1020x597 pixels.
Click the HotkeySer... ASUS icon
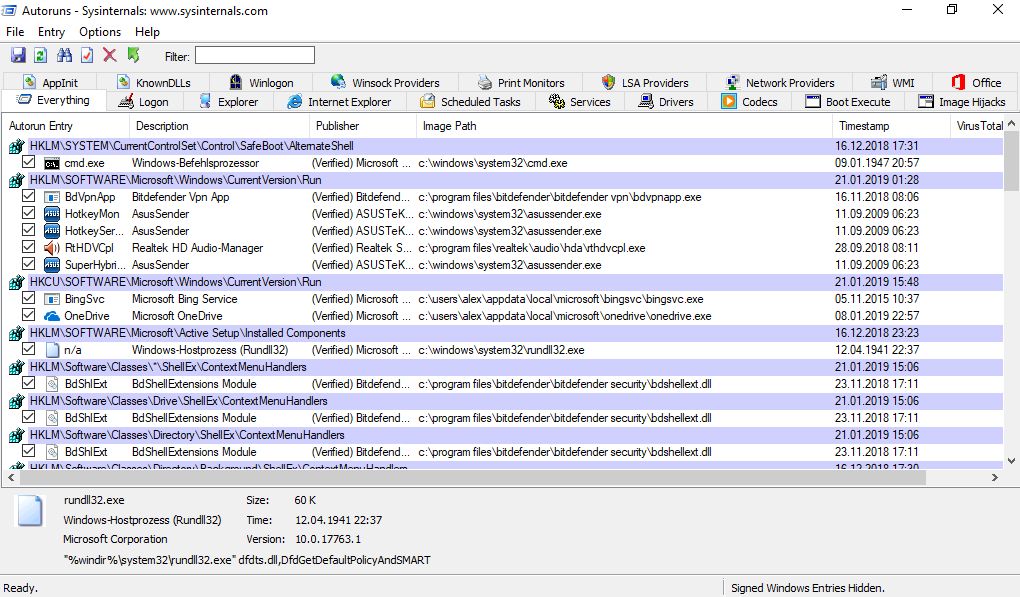click(x=52, y=231)
